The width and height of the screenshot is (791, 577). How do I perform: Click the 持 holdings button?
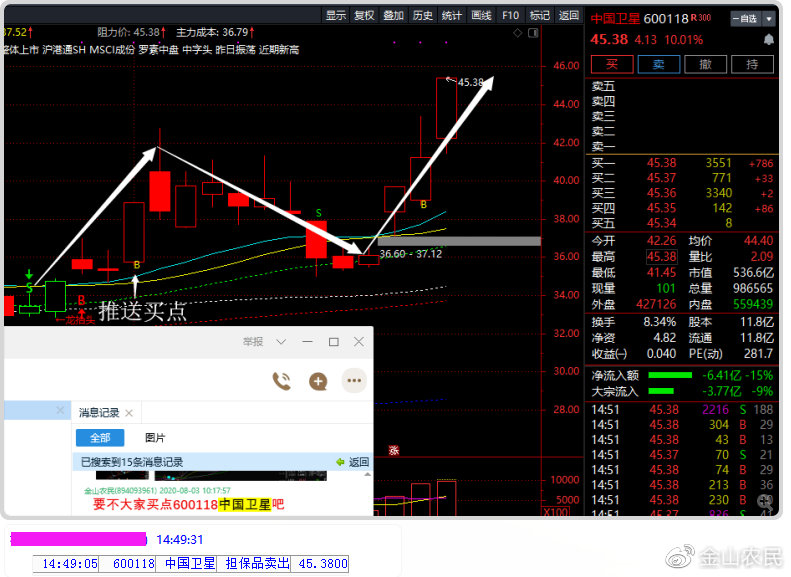[752, 64]
